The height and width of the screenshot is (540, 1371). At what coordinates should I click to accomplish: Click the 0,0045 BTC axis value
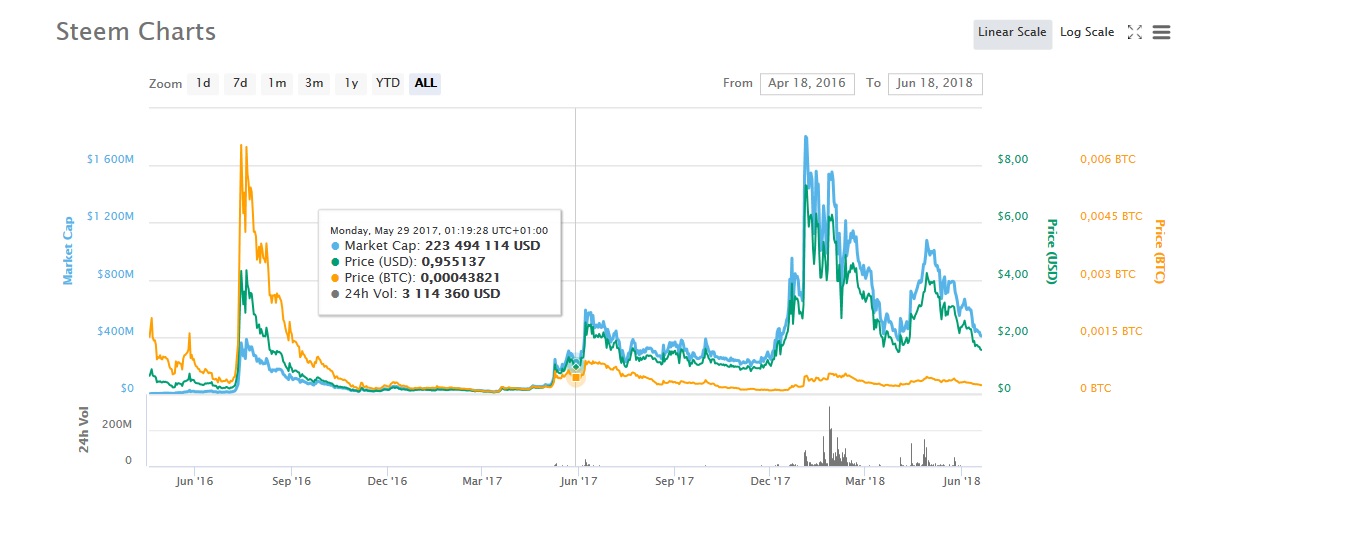[1111, 217]
